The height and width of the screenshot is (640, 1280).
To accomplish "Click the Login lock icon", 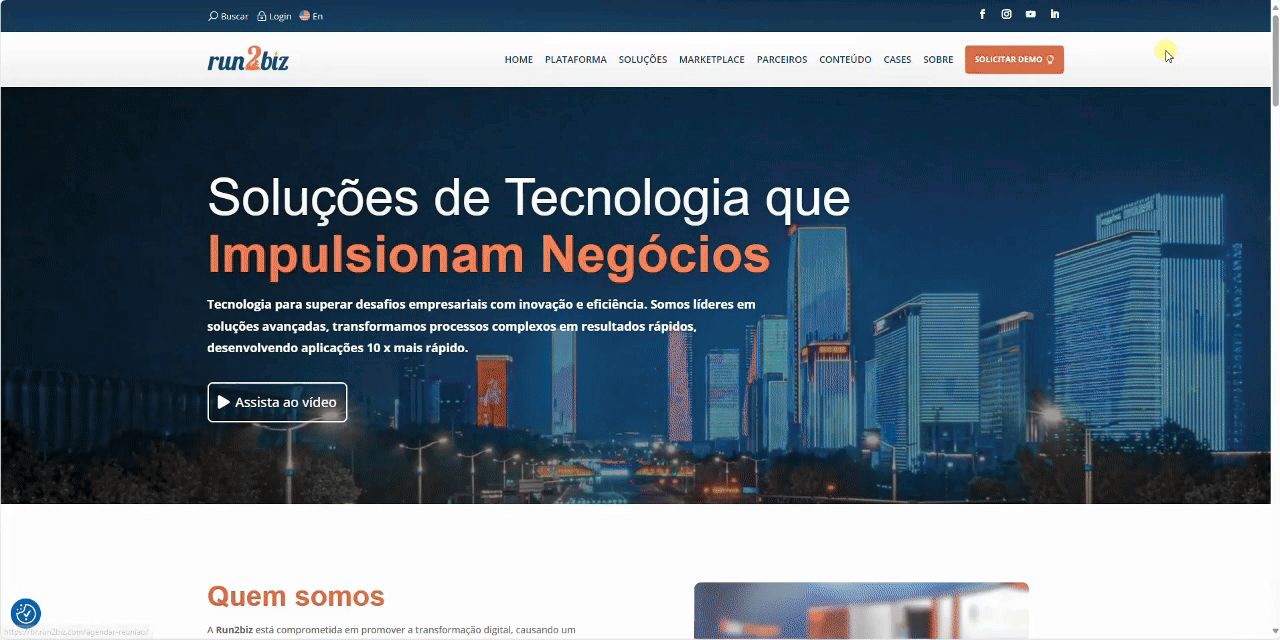I will tap(262, 16).
